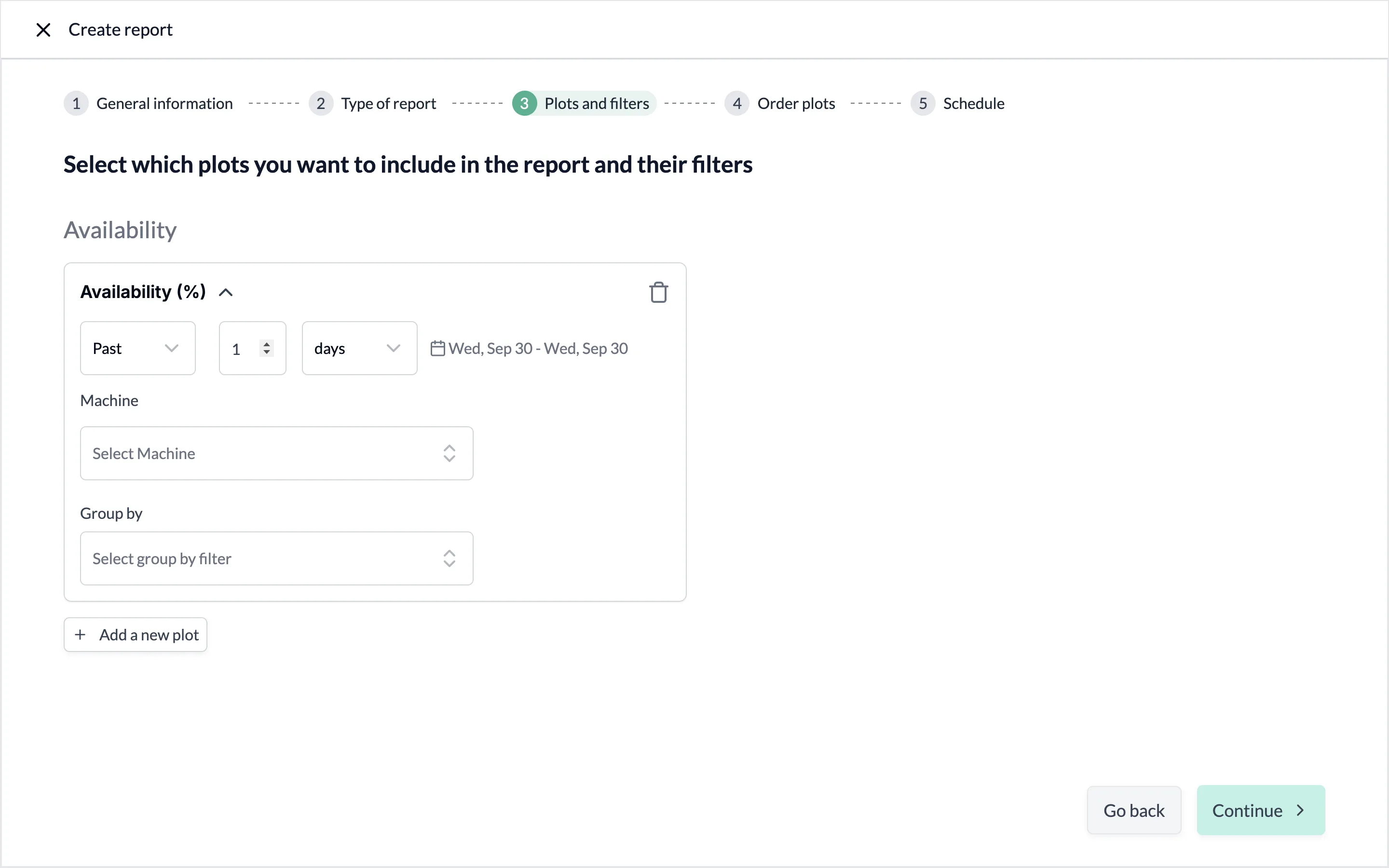Click the Machine label
Screen dimensions: 1389x868
click(x=109, y=401)
